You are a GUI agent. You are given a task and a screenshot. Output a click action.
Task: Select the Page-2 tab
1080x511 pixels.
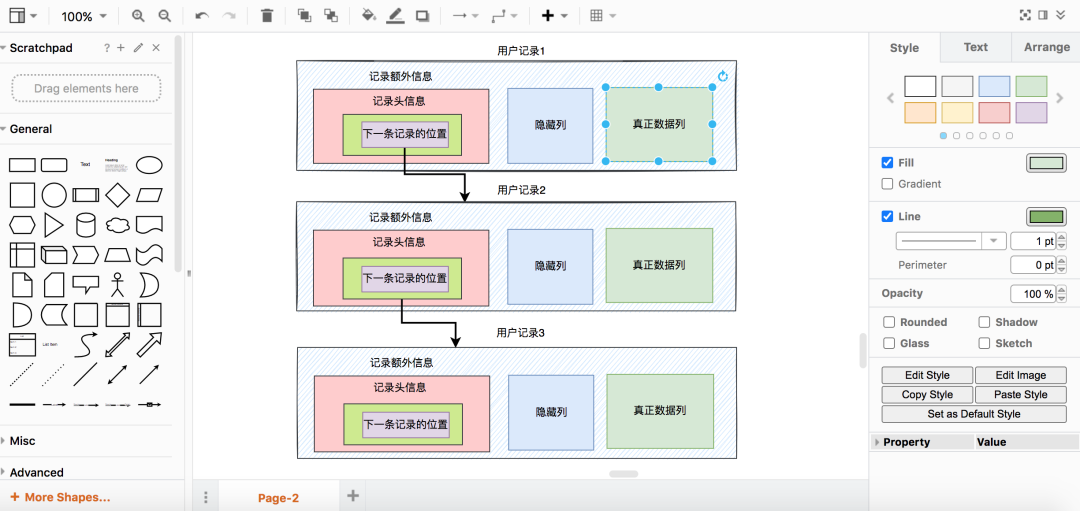click(x=278, y=498)
